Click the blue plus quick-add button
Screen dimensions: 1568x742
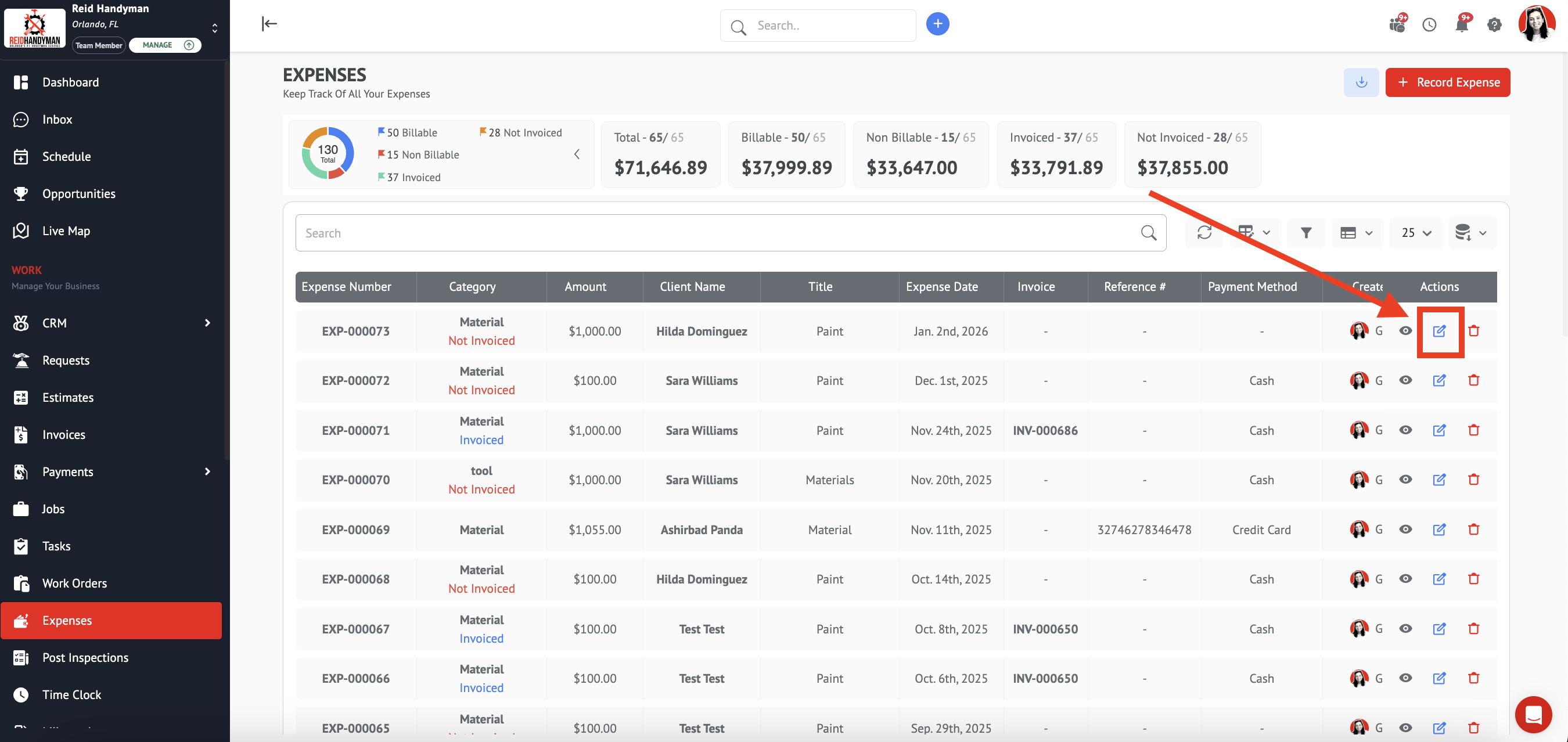tap(937, 24)
